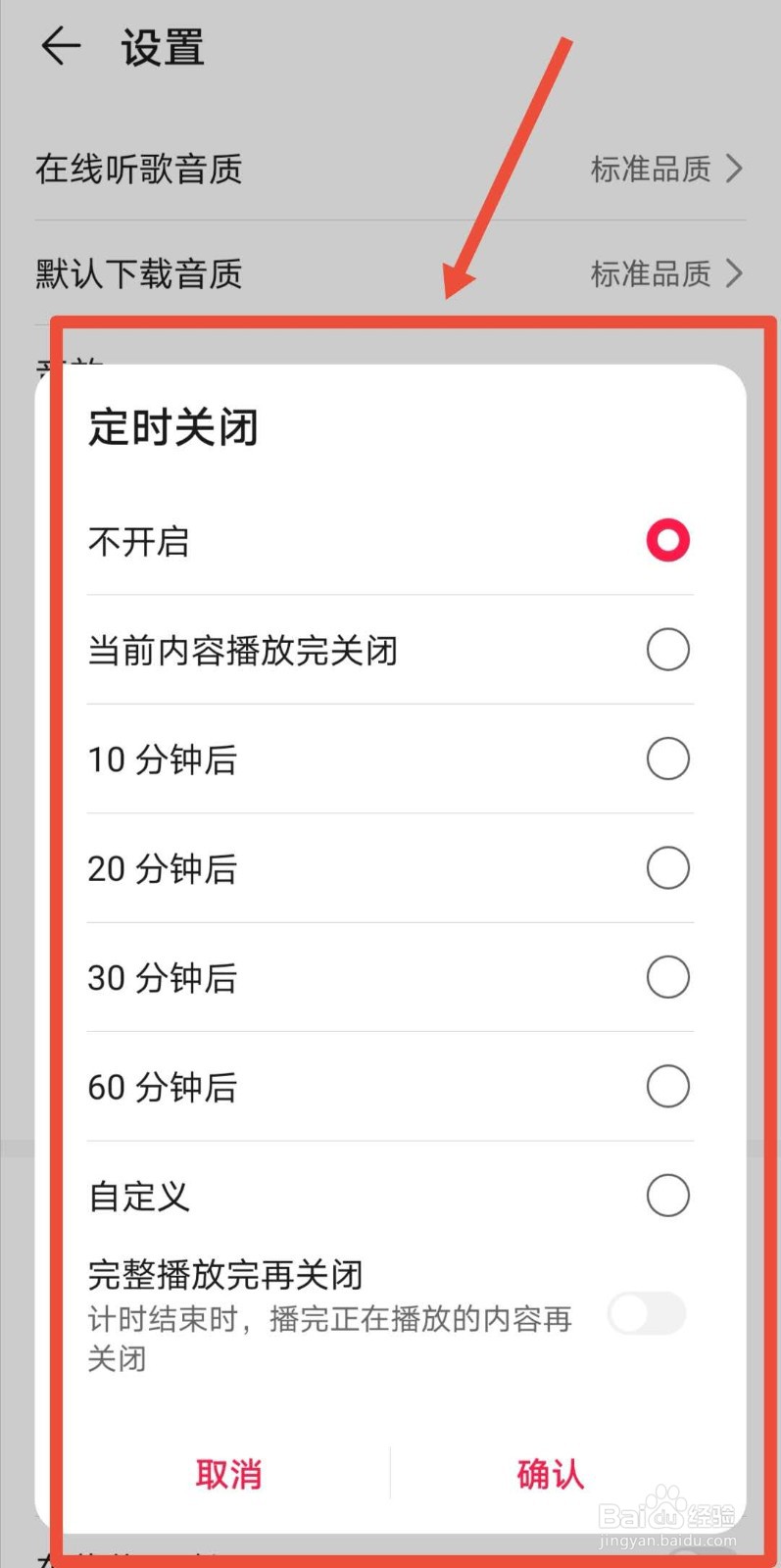
Task: Click the 定时关闭 dialog title
Action: pyautogui.click(x=173, y=427)
